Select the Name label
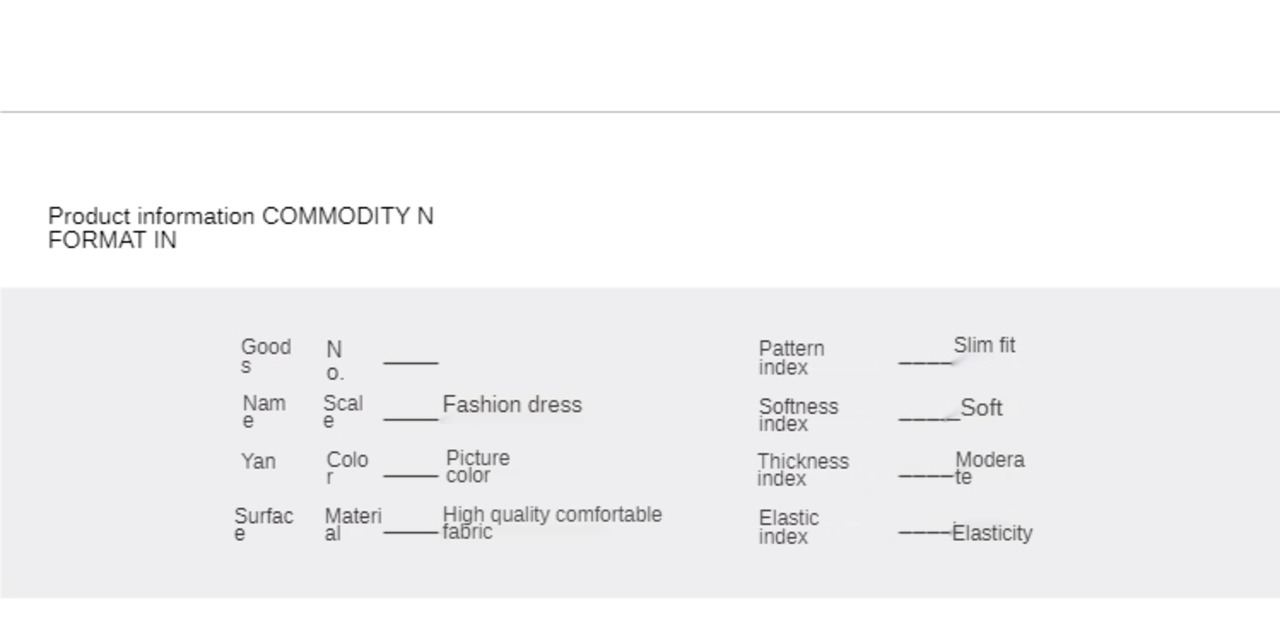 pyautogui.click(x=263, y=411)
